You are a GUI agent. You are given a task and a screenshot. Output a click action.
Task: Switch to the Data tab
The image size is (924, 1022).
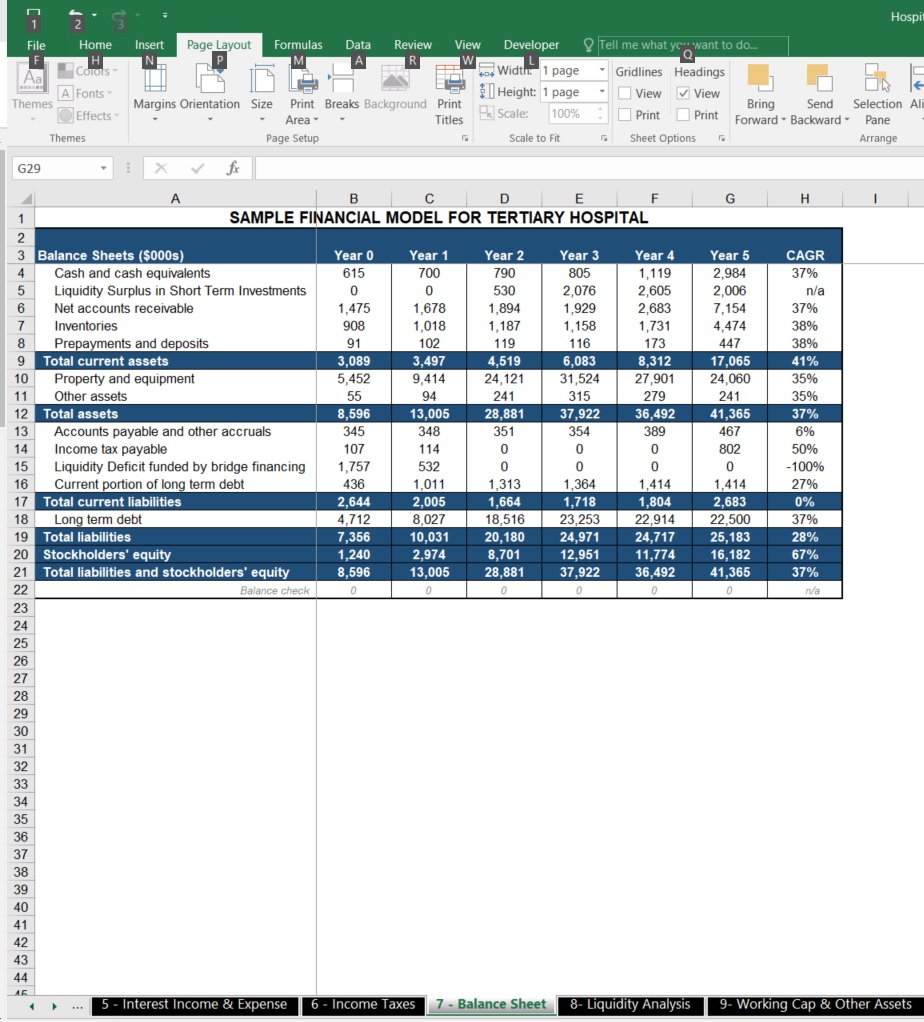point(358,44)
